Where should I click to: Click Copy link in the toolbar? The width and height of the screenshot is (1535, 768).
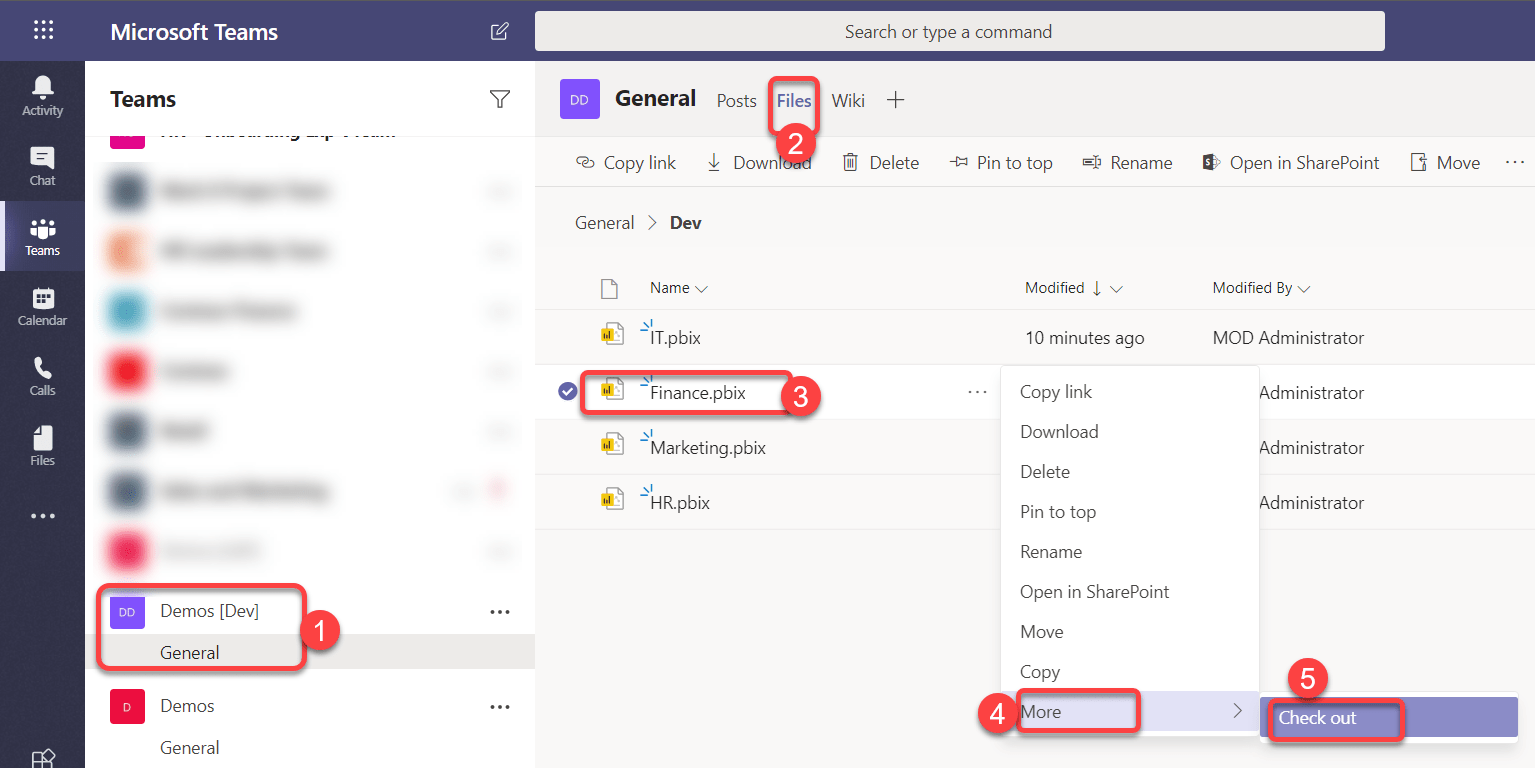coord(626,163)
